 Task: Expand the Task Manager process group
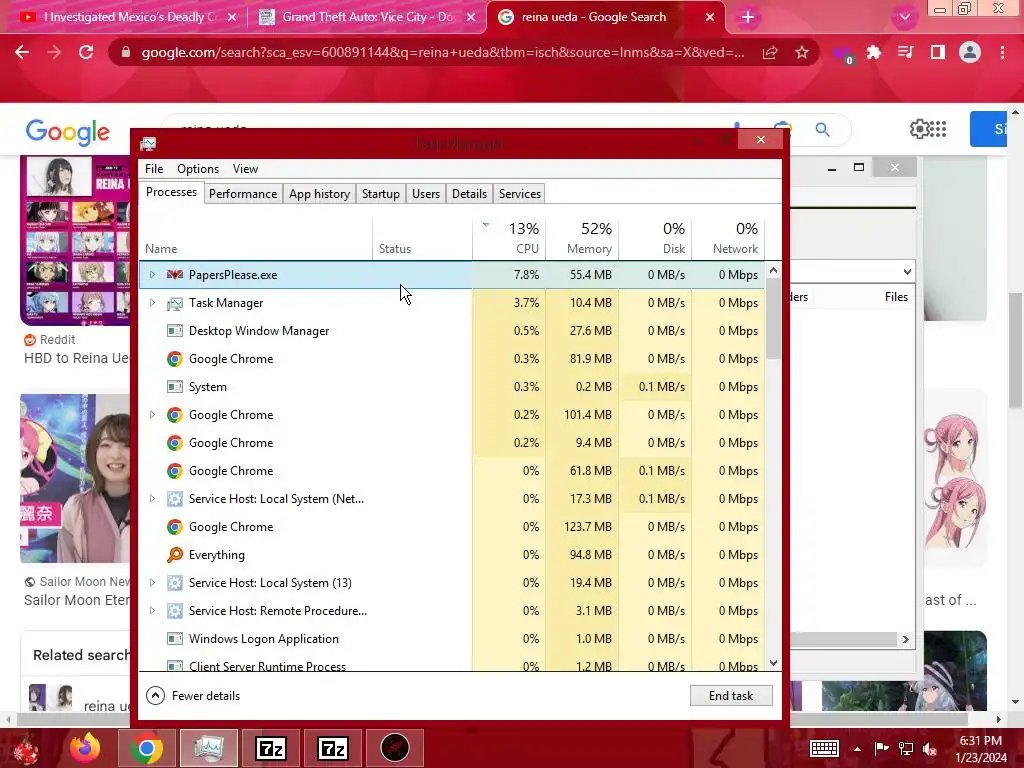pyautogui.click(x=152, y=303)
